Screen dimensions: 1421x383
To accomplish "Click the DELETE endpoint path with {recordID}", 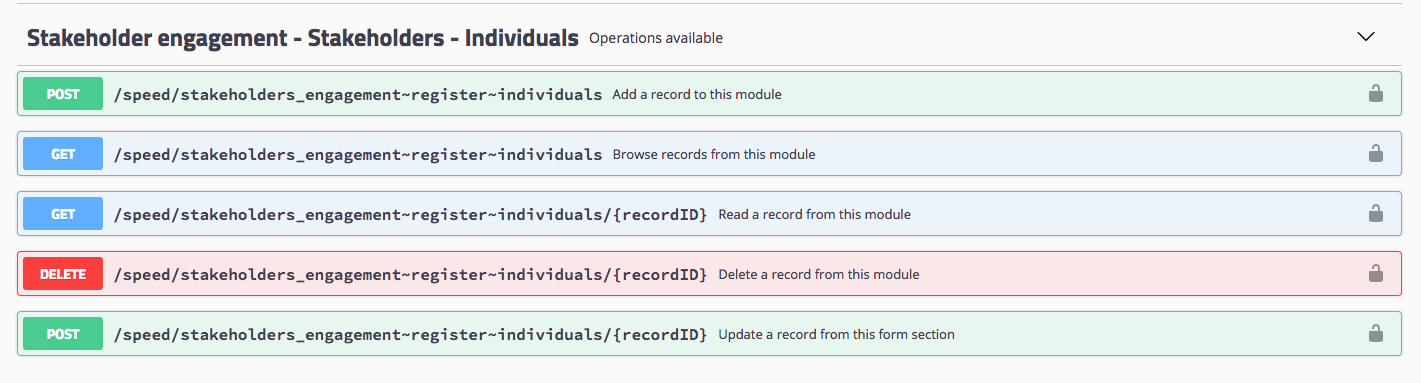I will (x=411, y=274).
